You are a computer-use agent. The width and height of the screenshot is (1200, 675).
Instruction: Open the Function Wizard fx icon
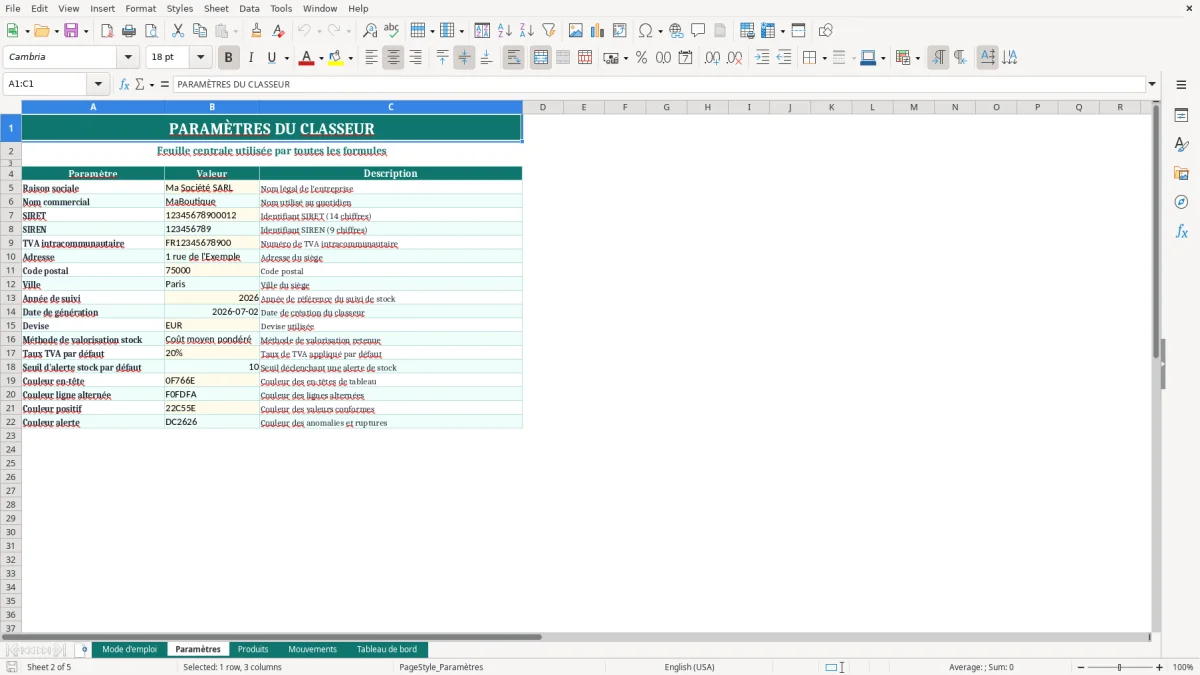coord(124,84)
